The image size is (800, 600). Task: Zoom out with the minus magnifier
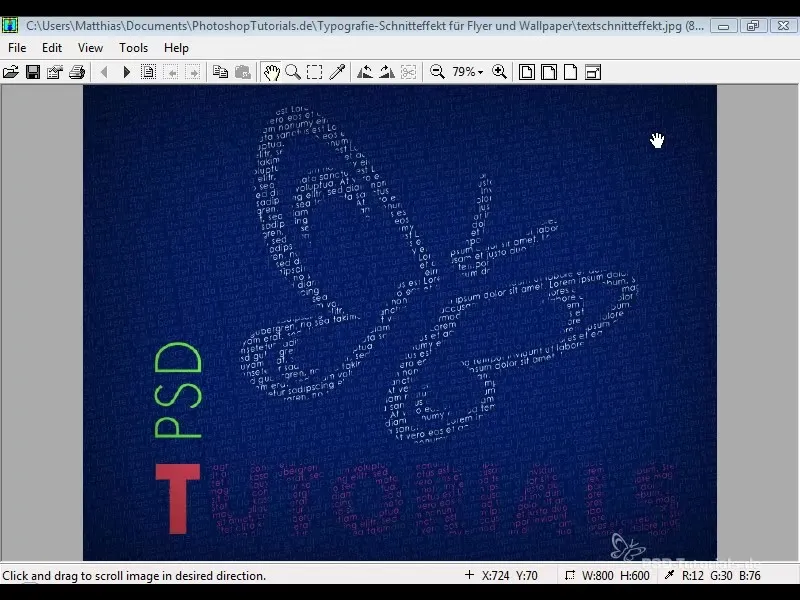[437, 72]
